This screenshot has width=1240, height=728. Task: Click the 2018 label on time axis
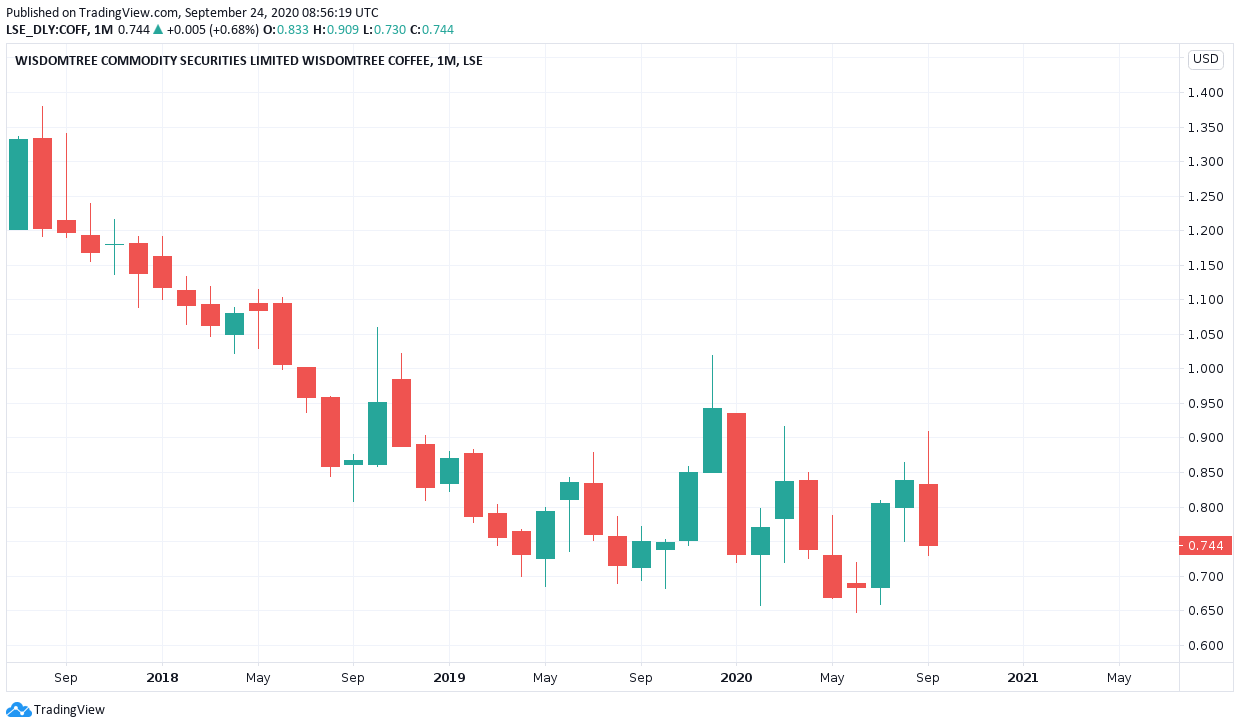162,677
